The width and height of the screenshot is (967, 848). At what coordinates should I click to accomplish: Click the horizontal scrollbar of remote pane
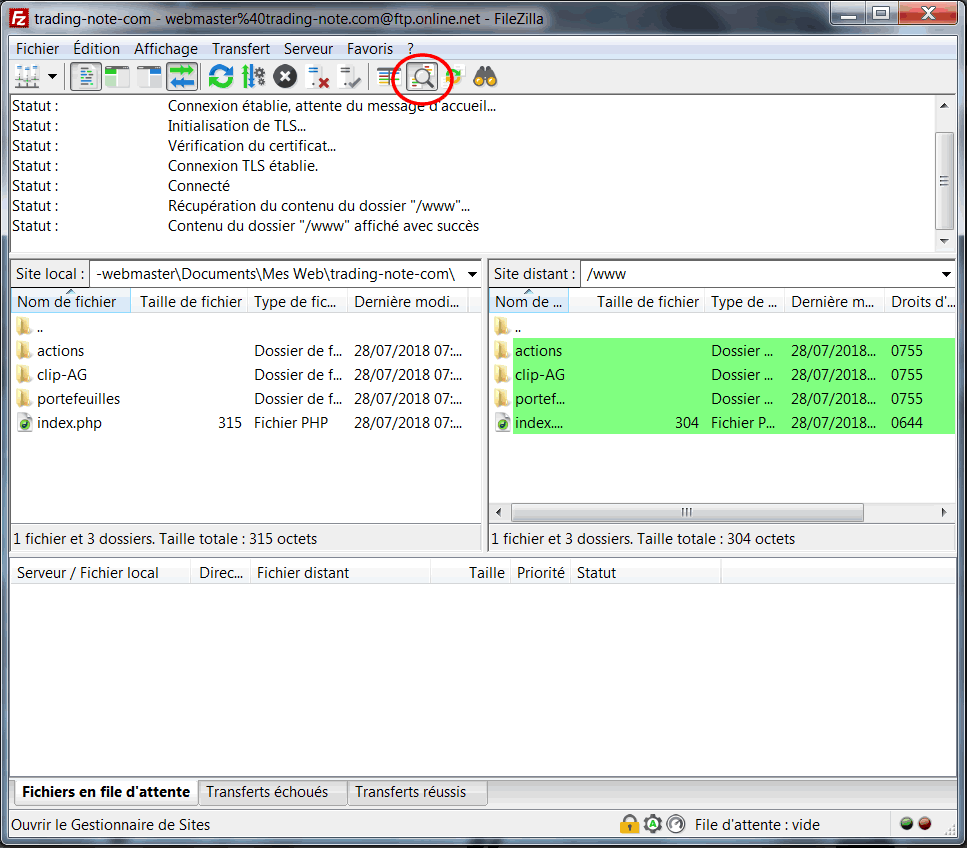[687, 512]
